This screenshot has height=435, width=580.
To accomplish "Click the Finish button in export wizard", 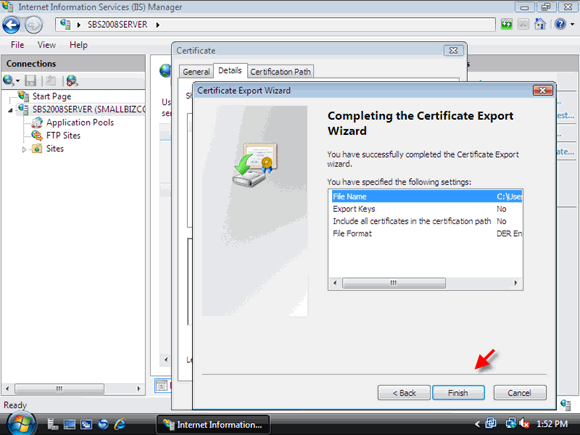I will tap(458, 393).
